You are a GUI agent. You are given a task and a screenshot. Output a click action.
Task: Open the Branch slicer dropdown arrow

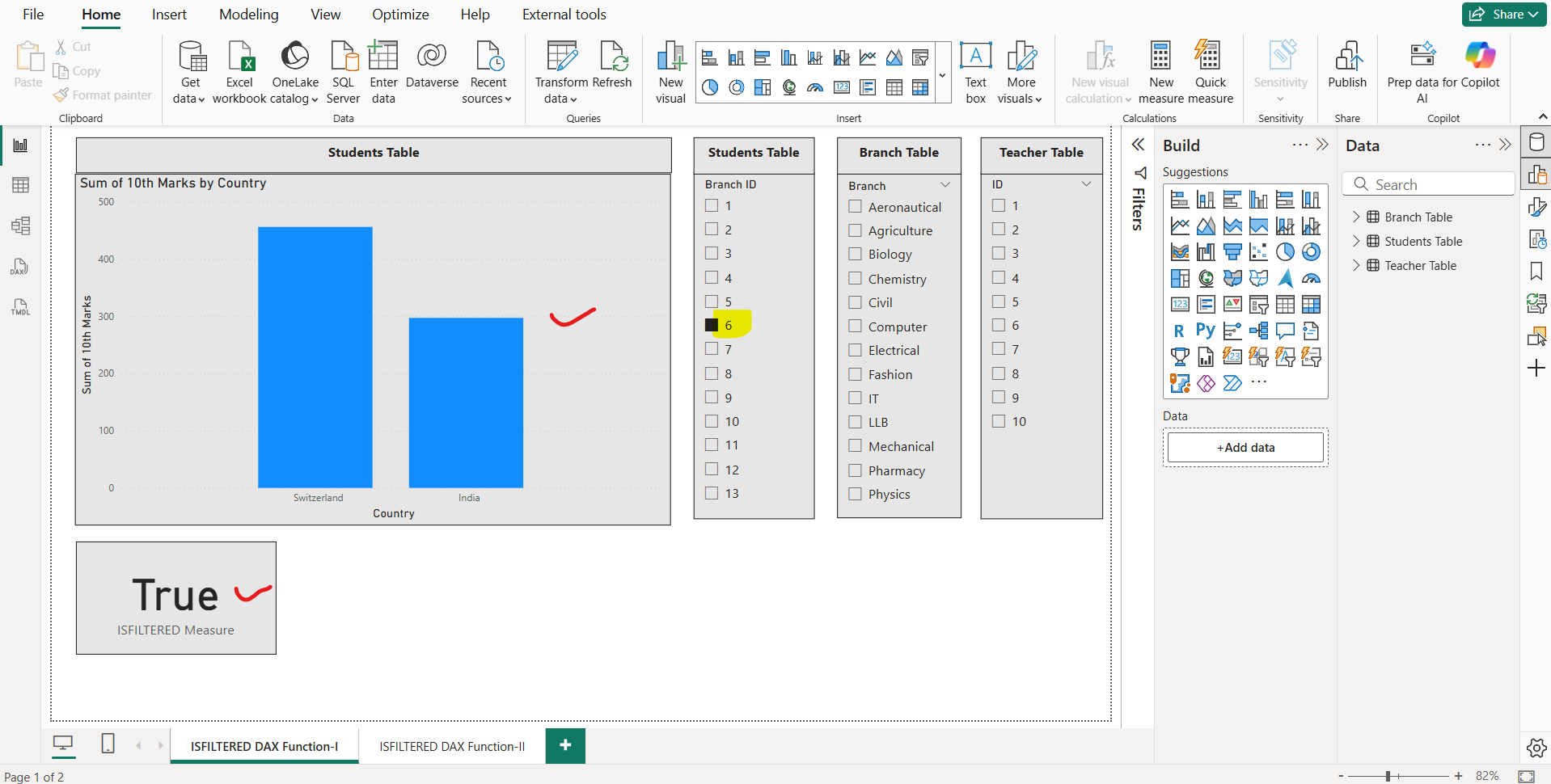pyautogui.click(x=945, y=184)
